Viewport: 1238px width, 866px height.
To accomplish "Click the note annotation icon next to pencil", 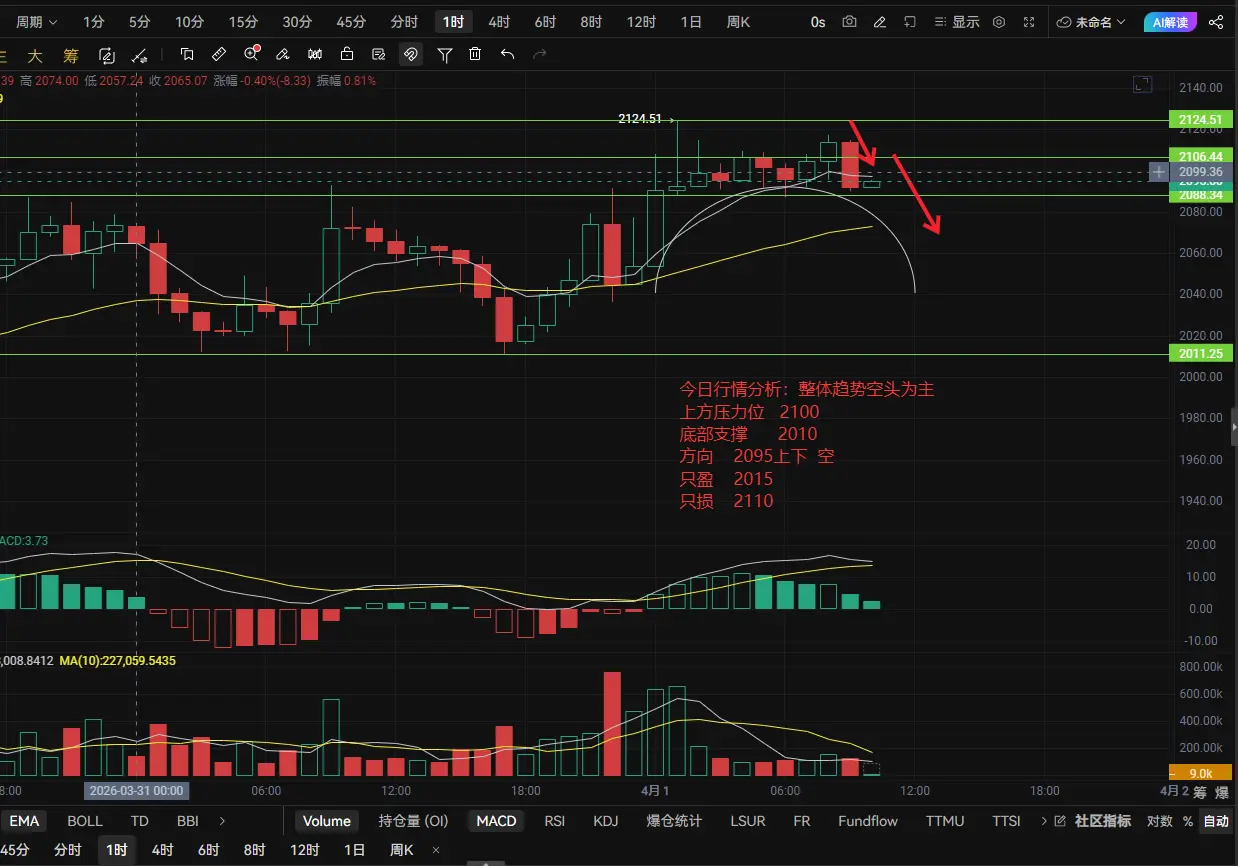I will 909,22.
